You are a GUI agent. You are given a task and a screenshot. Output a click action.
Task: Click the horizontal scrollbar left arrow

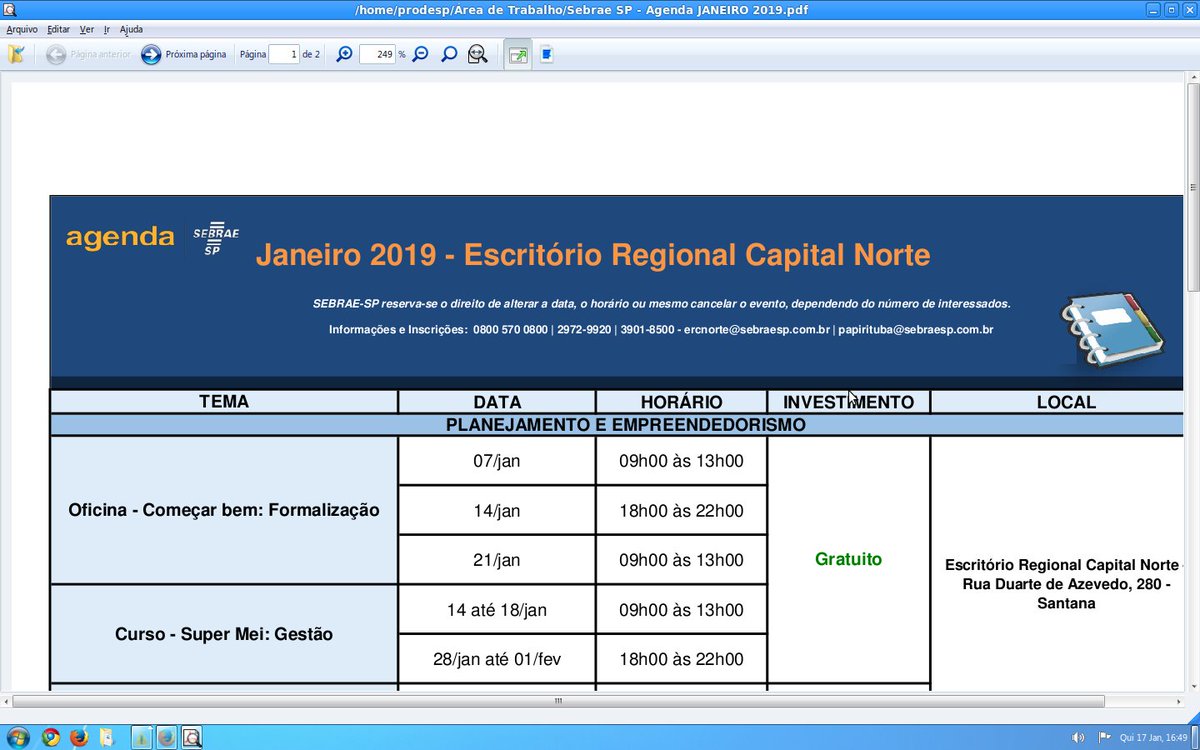(x=6, y=701)
